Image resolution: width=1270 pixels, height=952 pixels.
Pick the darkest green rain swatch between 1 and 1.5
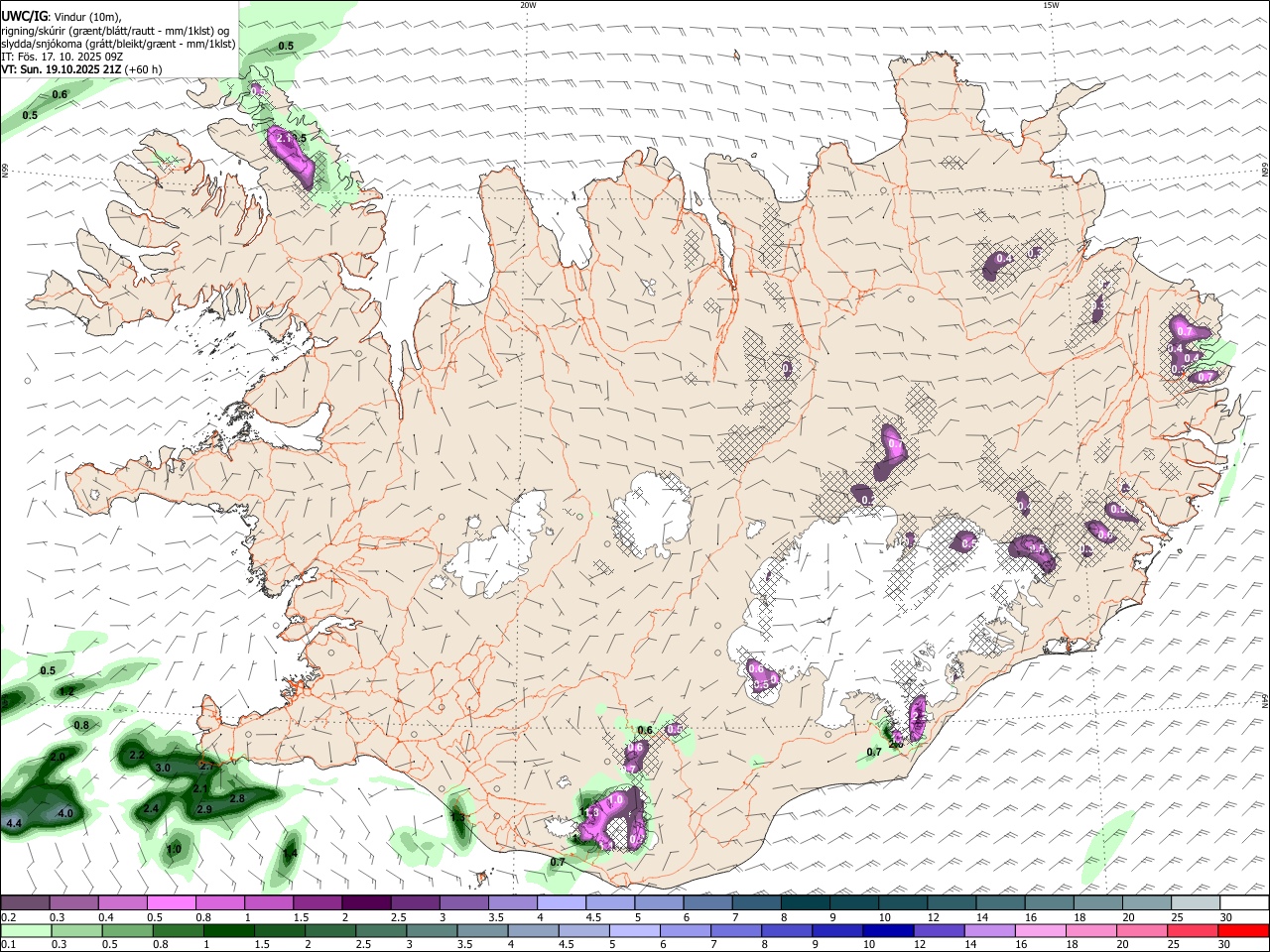coord(228,931)
